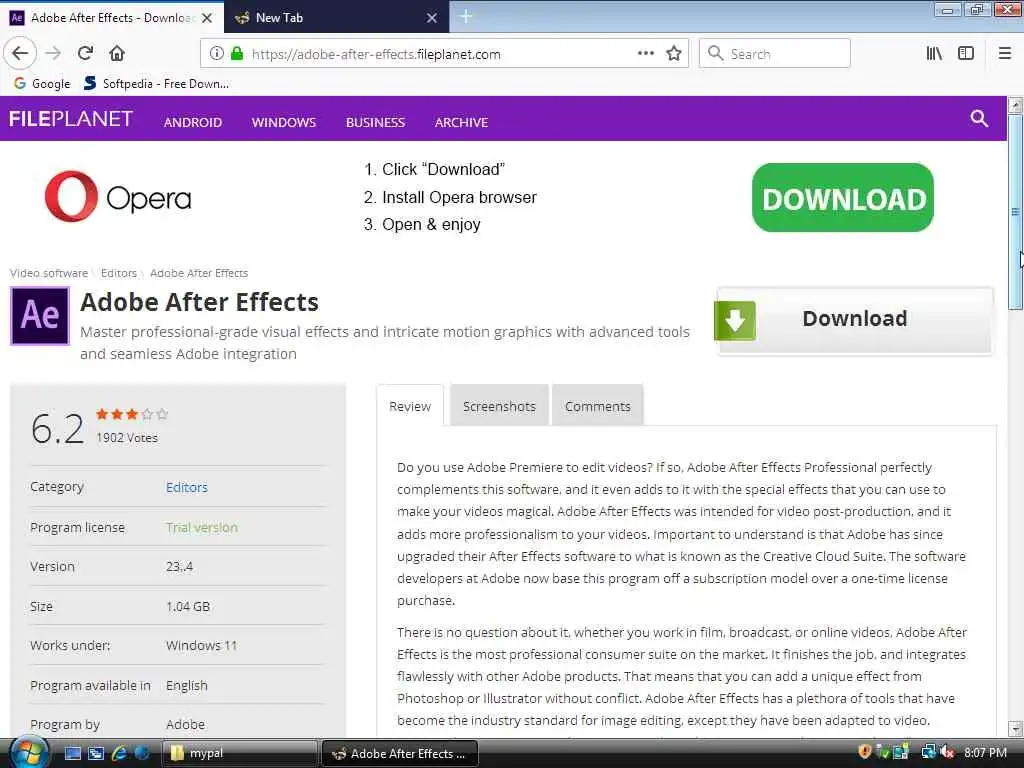Click the Show Desktop taskbar icon
The width and height of the screenshot is (1024, 768).
click(x=72, y=753)
